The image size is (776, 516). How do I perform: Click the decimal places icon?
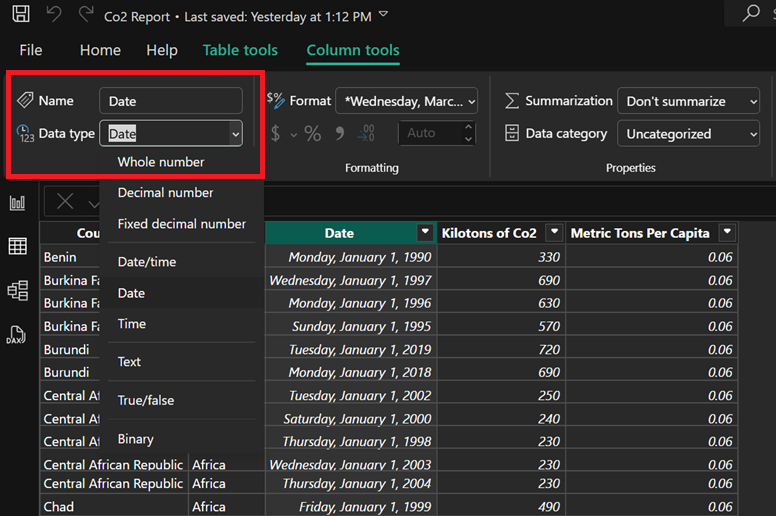pyautogui.click(x=366, y=133)
